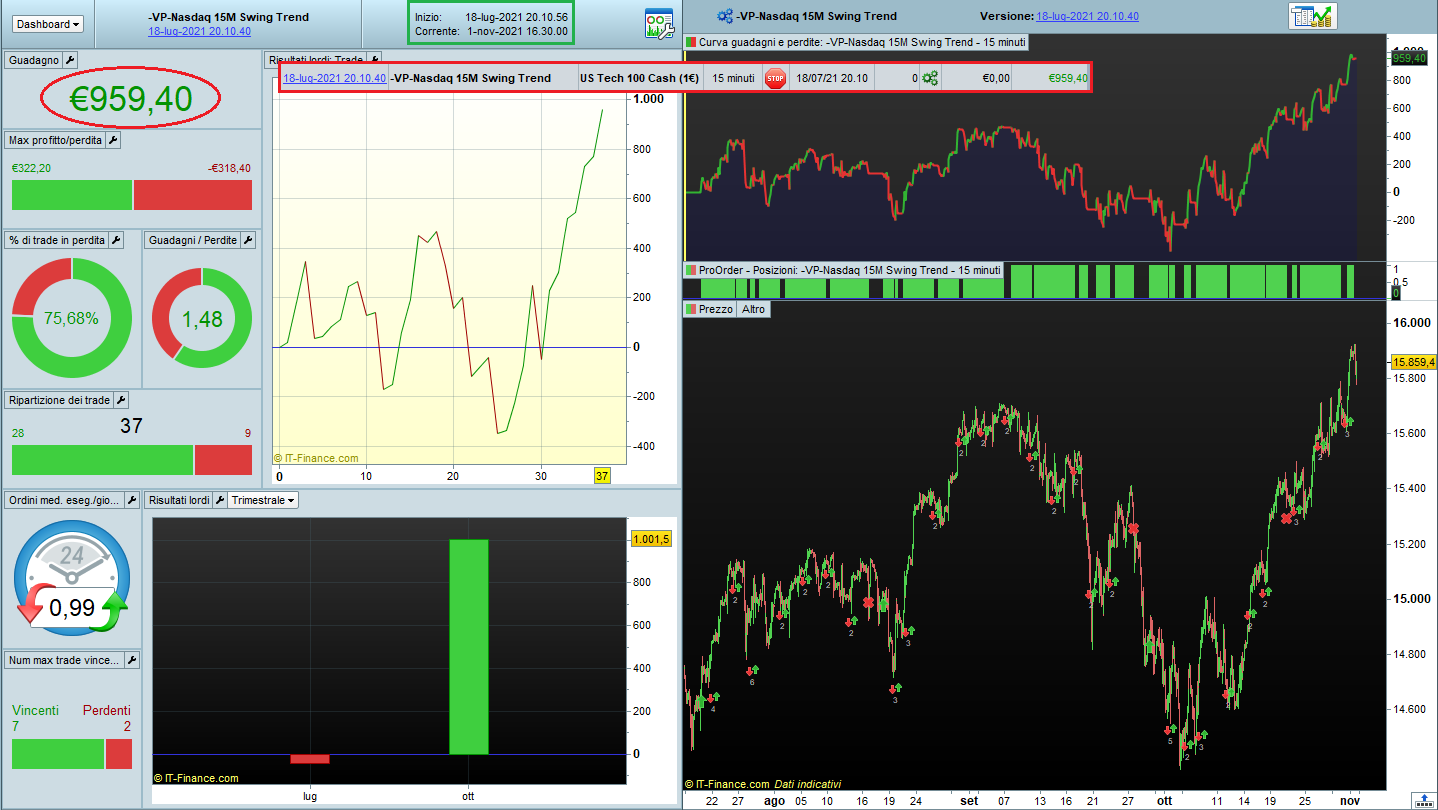This screenshot has width=1438, height=810.
Task: Click the -€318,40 max loss value
Action: [230, 168]
